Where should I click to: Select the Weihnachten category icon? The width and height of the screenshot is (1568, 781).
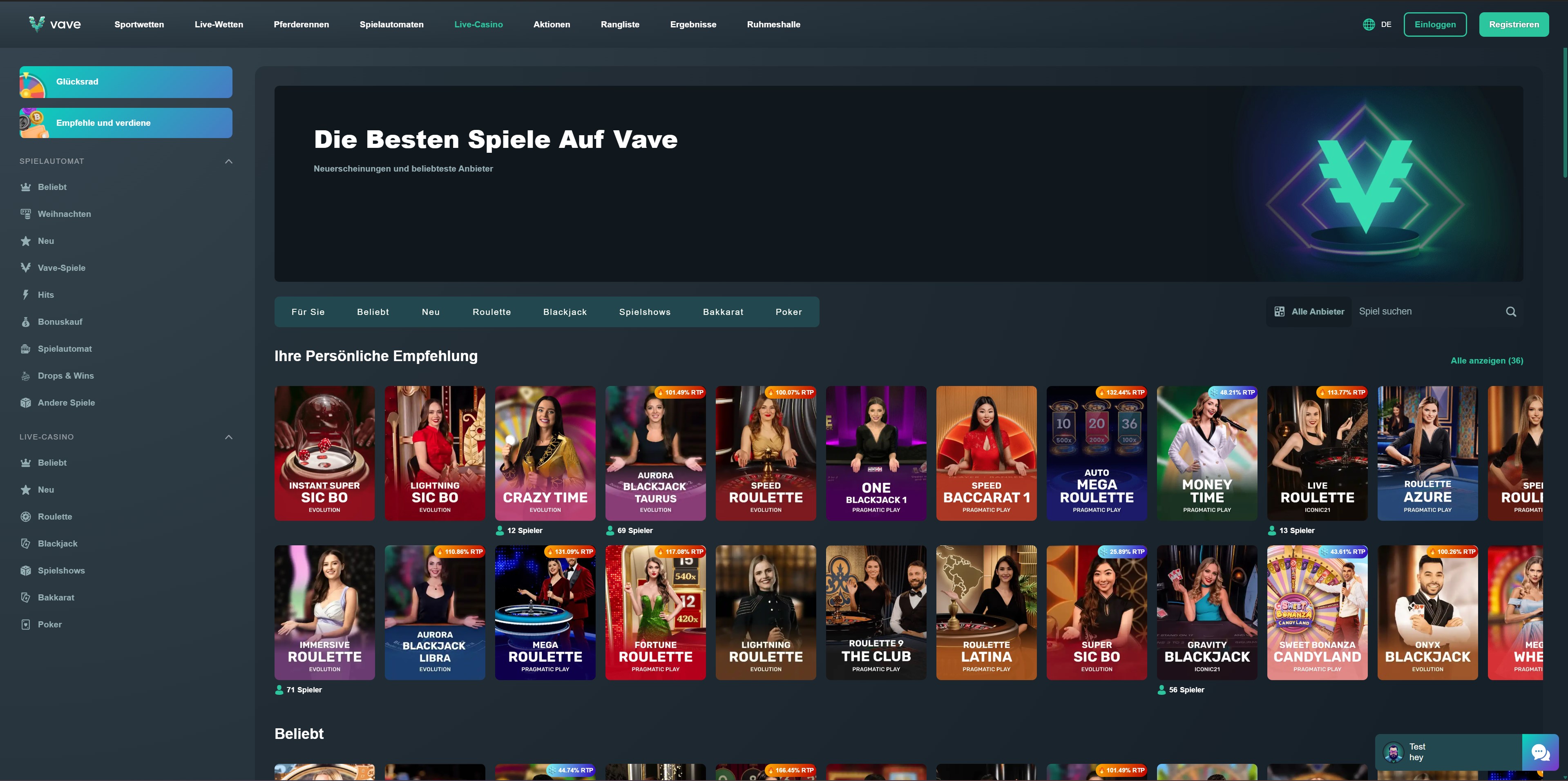26,214
